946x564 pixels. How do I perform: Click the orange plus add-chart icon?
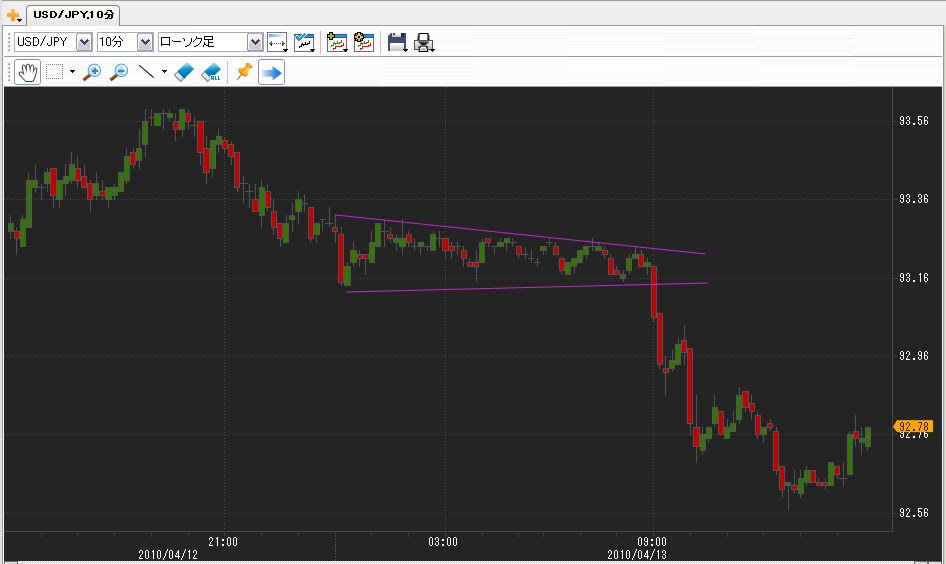point(13,14)
